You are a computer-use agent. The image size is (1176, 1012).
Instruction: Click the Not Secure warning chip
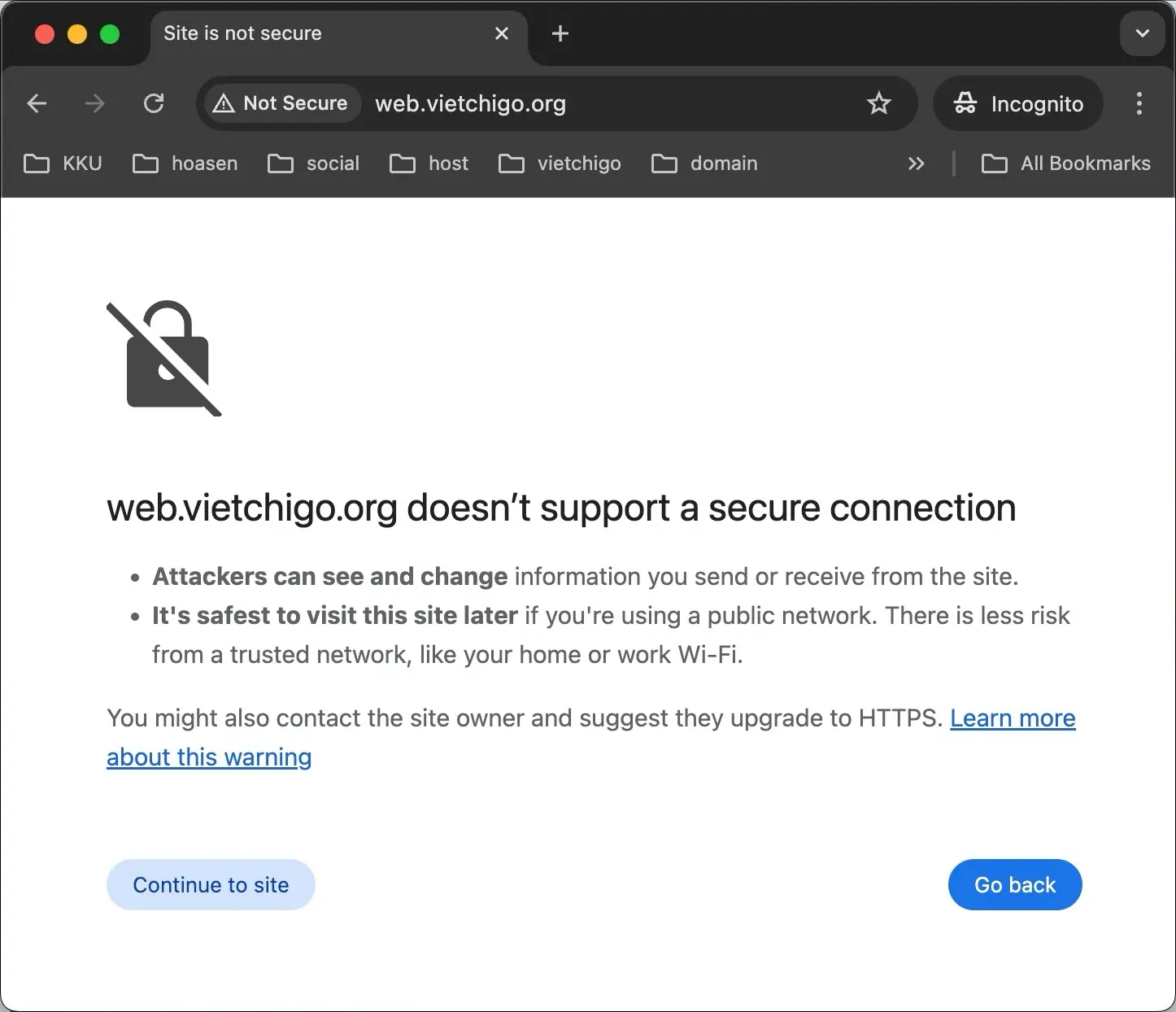pos(281,103)
